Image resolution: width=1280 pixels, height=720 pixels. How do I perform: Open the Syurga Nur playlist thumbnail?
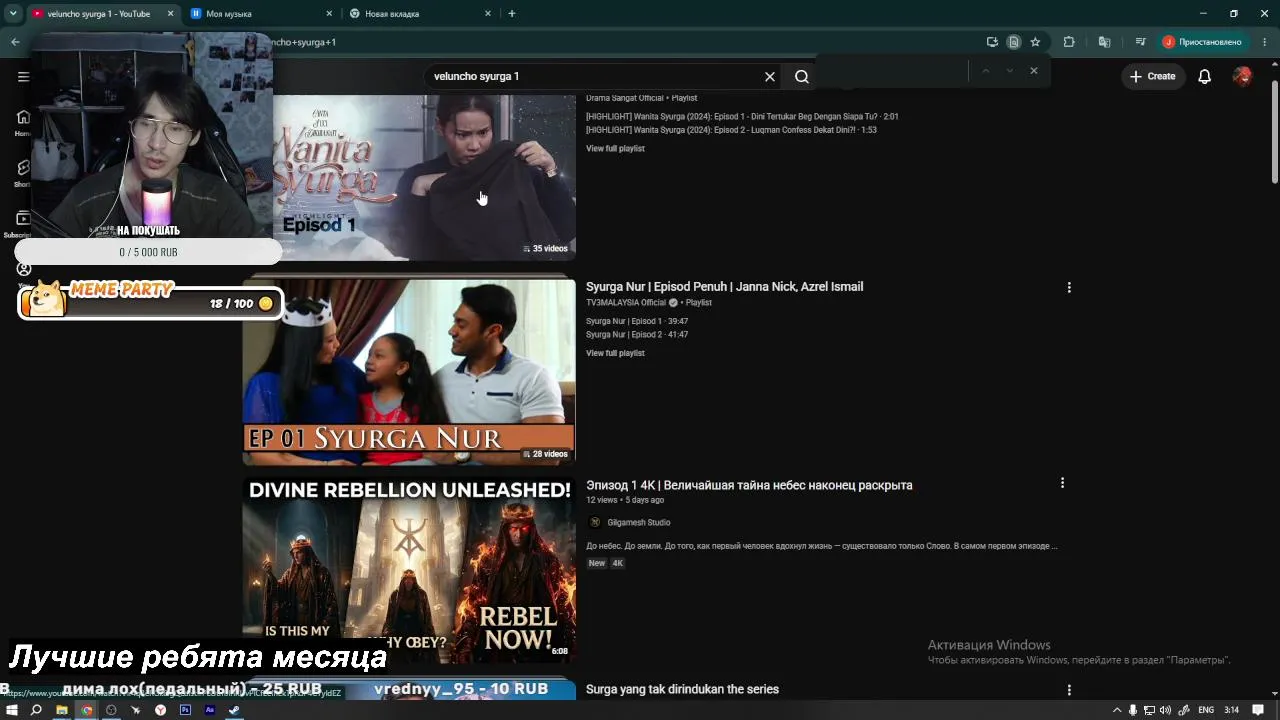[409, 372]
